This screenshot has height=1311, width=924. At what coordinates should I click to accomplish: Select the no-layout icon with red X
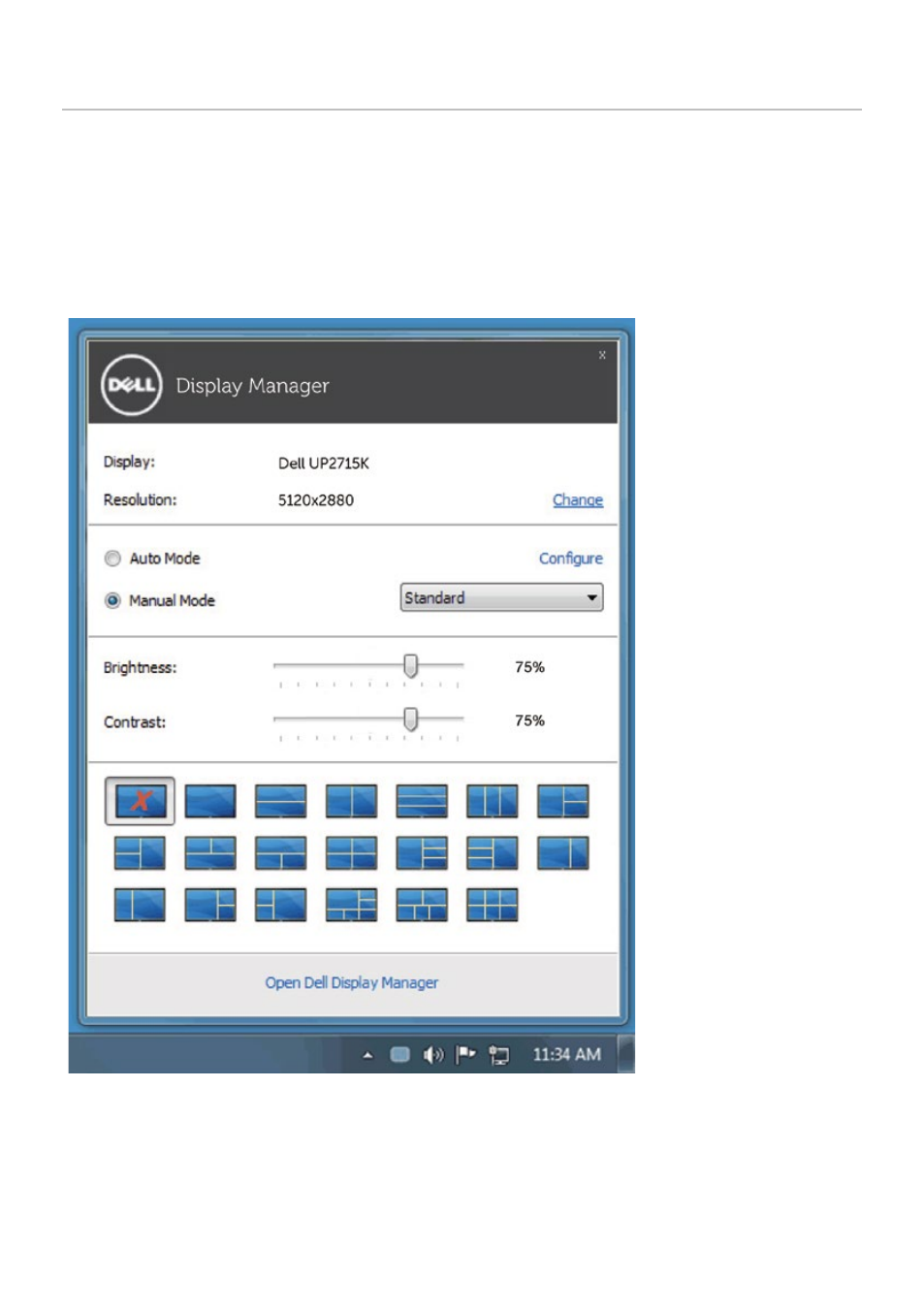pyautogui.click(x=140, y=801)
